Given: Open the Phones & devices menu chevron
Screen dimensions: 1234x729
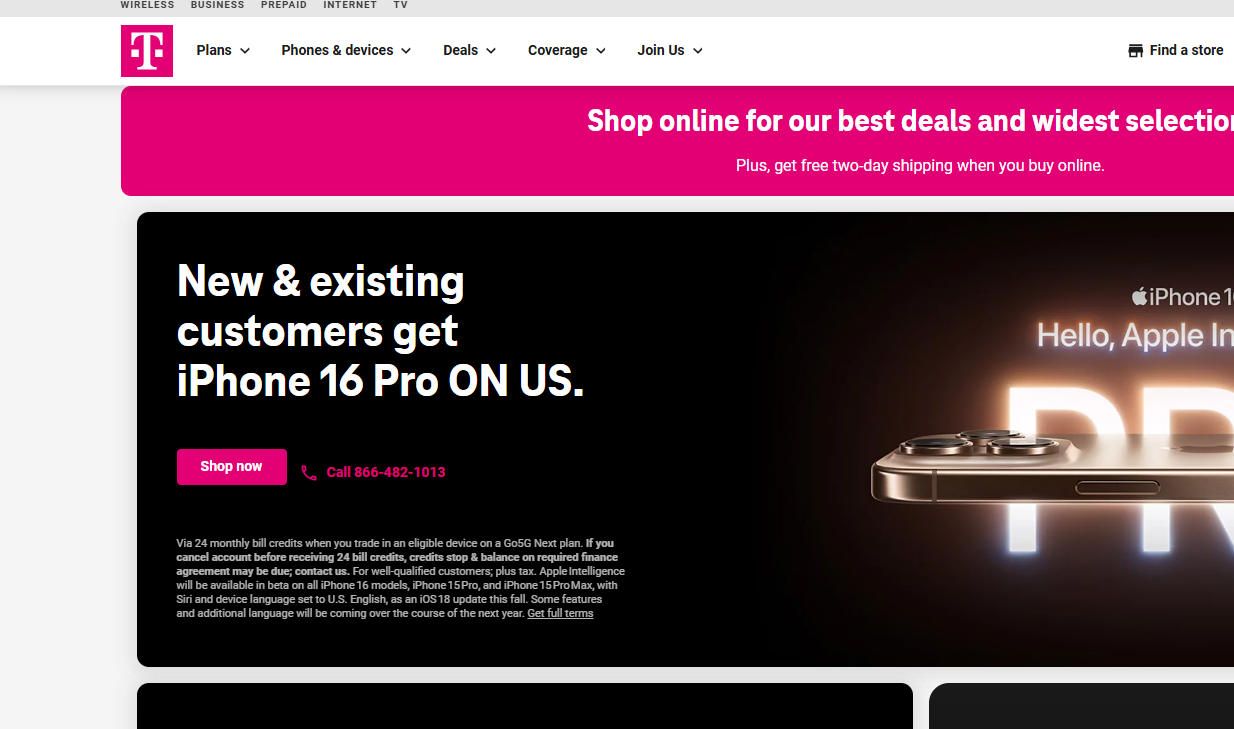Looking at the screenshot, I should [x=406, y=51].
